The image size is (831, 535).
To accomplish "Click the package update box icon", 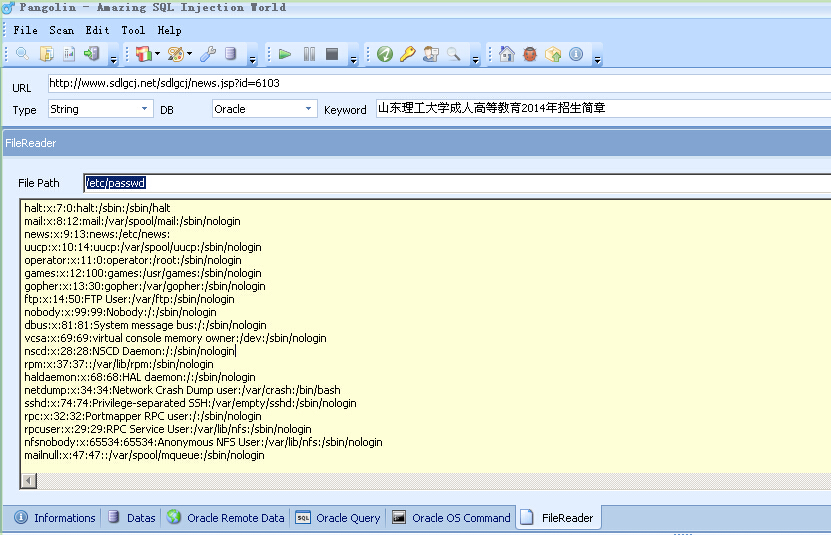I will pos(553,54).
